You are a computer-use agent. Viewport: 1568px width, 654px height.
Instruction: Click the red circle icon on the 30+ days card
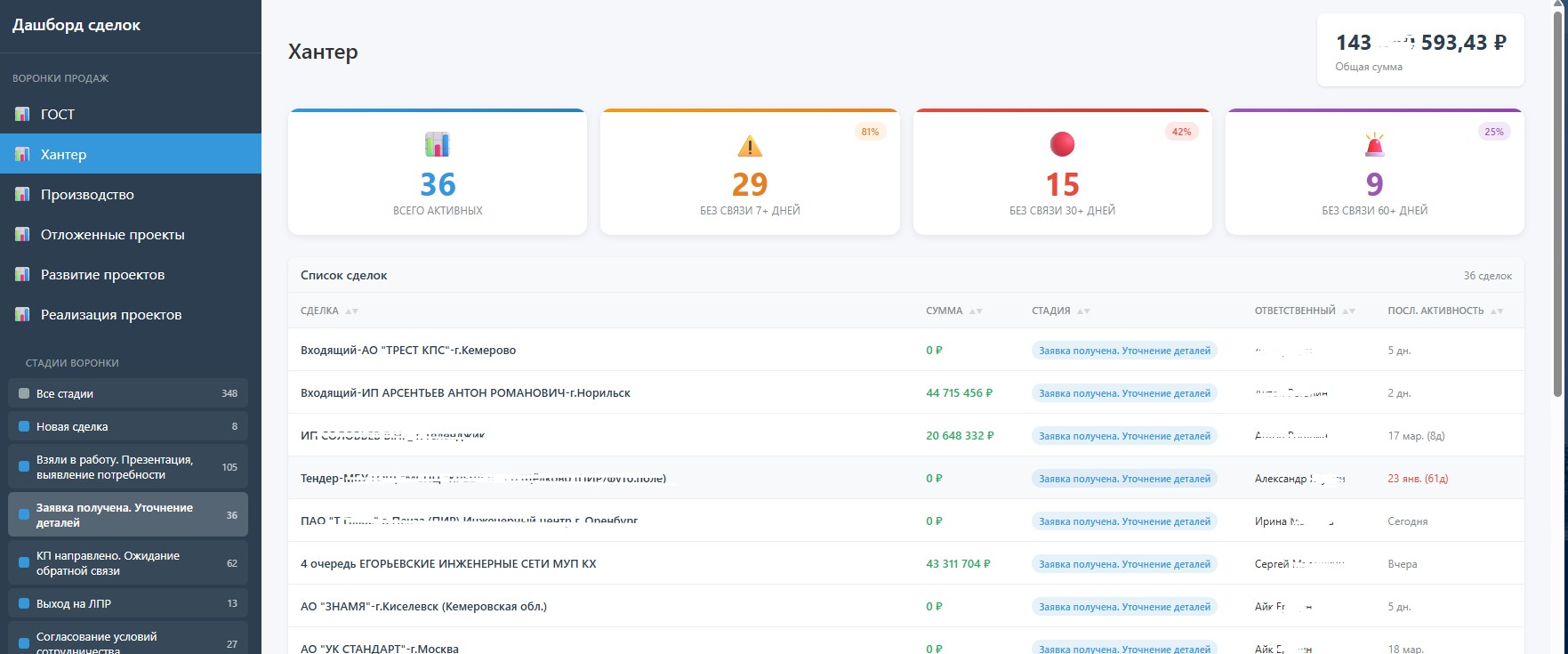pos(1062,144)
